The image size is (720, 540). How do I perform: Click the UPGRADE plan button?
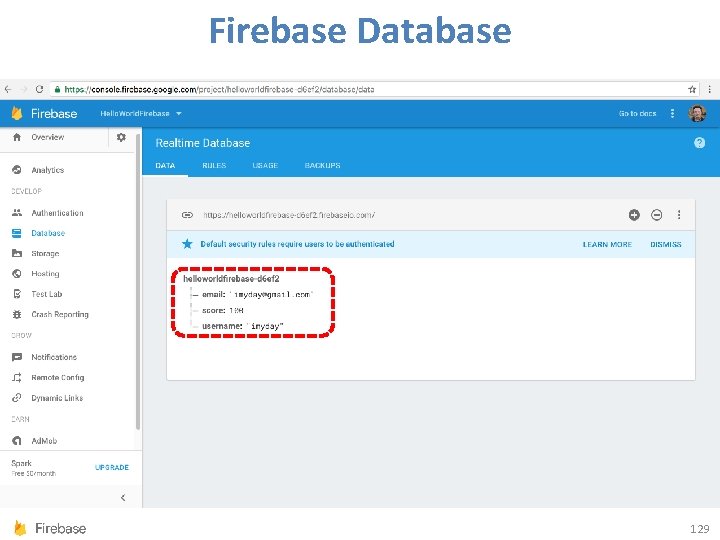[x=112, y=467]
